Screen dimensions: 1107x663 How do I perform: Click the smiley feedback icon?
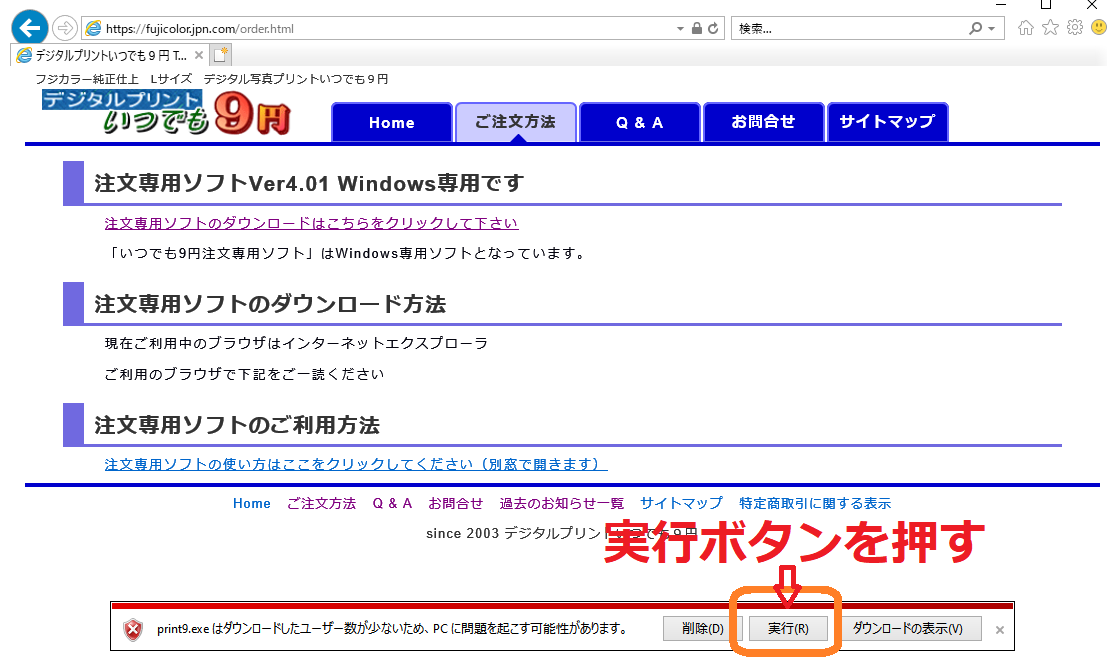pyautogui.click(x=1098, y=28)
